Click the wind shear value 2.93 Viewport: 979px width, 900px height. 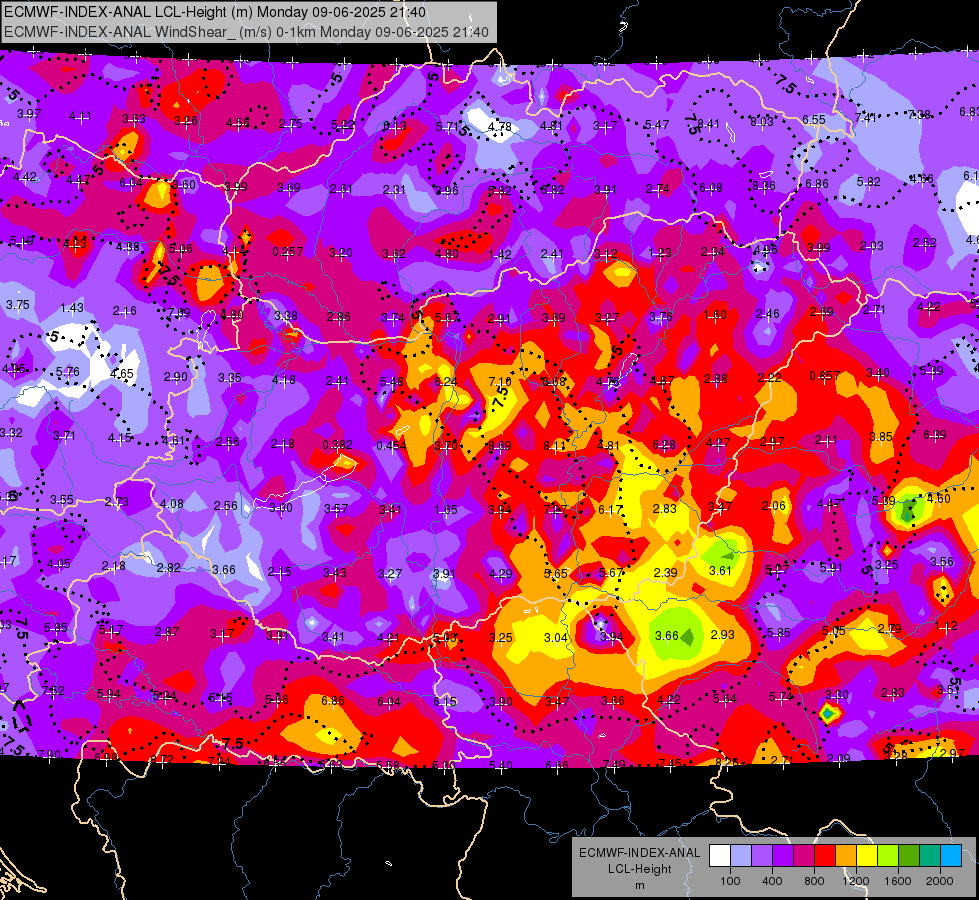pos(722,635)
